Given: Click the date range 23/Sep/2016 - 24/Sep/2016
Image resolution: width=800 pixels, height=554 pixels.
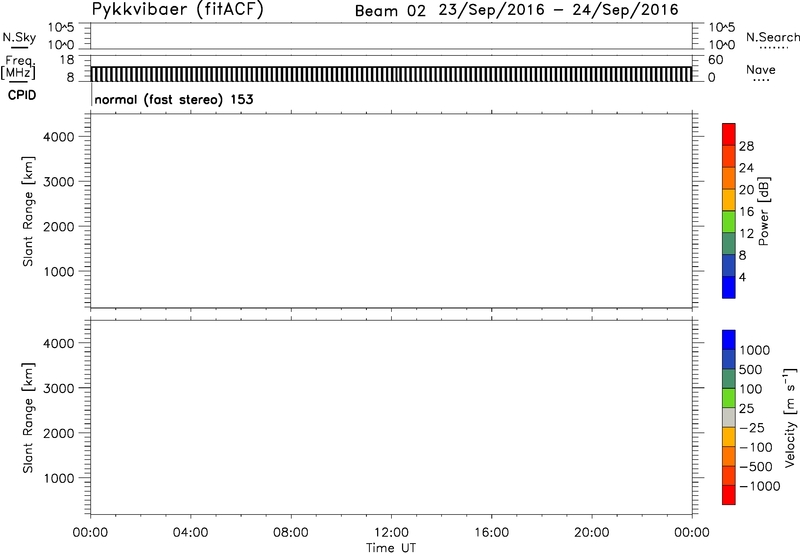Looking at the screenshot, I should coord(558,10).
